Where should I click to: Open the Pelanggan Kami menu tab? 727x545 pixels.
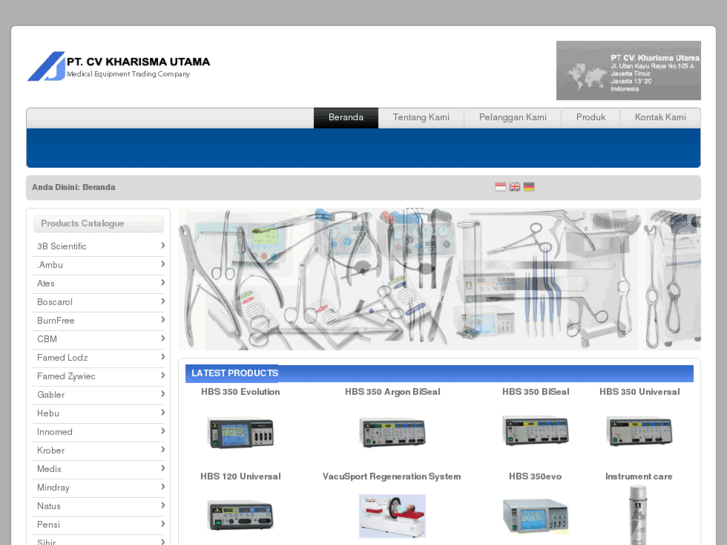[512, 117]
